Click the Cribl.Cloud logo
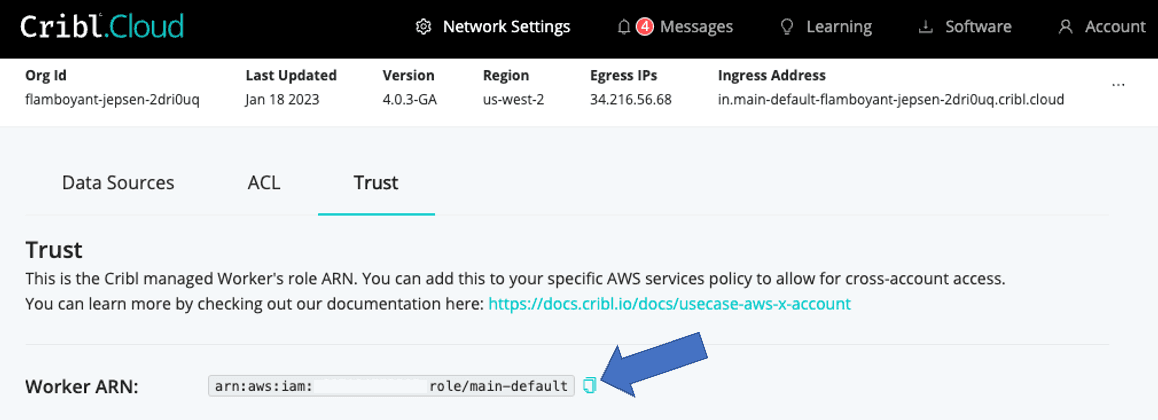 click(102, 27)
